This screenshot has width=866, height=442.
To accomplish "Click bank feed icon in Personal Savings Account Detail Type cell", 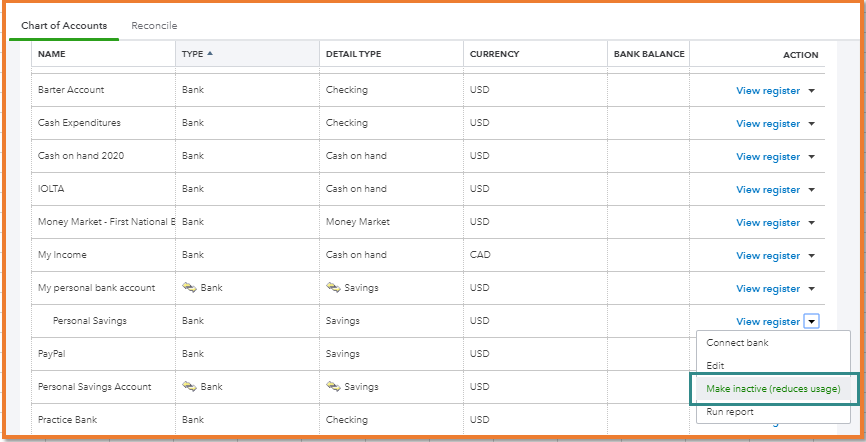I will 333,387.
